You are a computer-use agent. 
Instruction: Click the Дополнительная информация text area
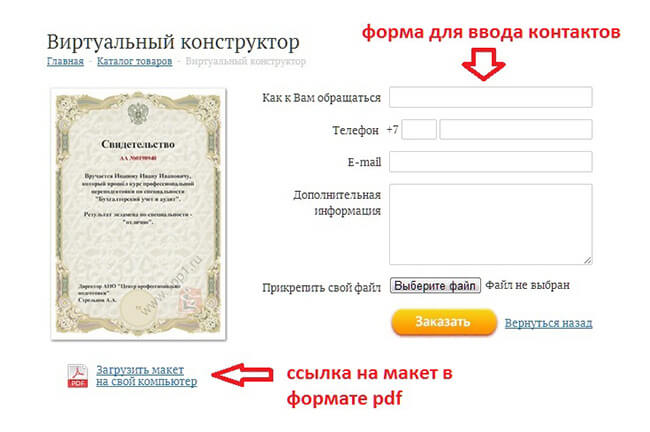pos(490,224)
